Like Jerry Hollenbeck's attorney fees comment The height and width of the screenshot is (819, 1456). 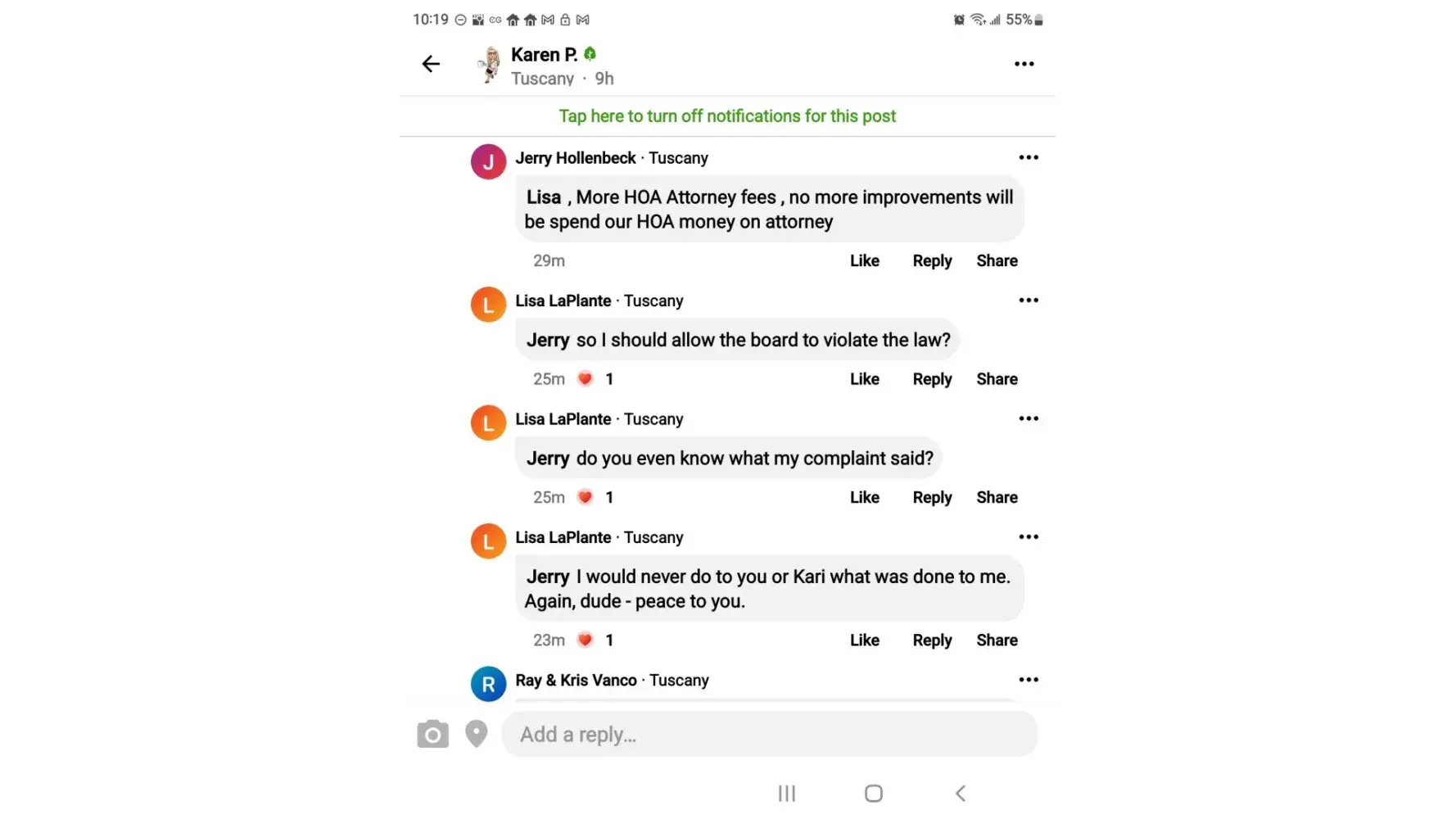tap(864, 260)
